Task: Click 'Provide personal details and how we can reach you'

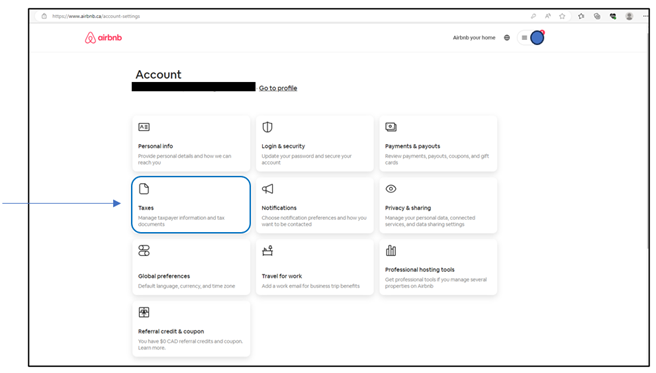Action: tap(184, 159)
